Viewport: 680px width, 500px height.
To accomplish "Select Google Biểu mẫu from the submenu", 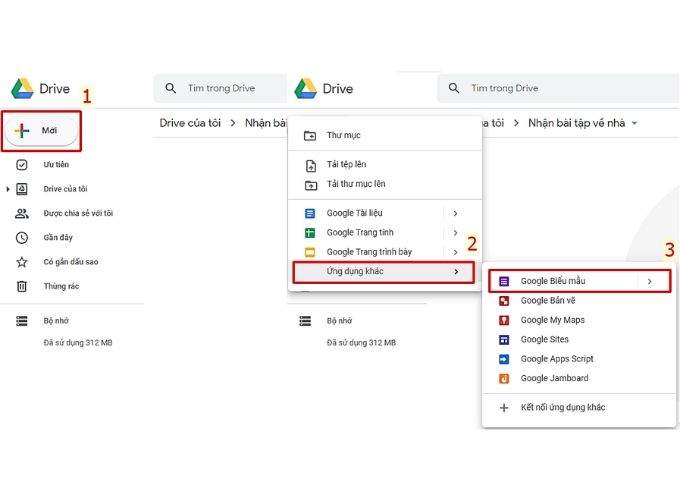I will (x=579, y=281).
